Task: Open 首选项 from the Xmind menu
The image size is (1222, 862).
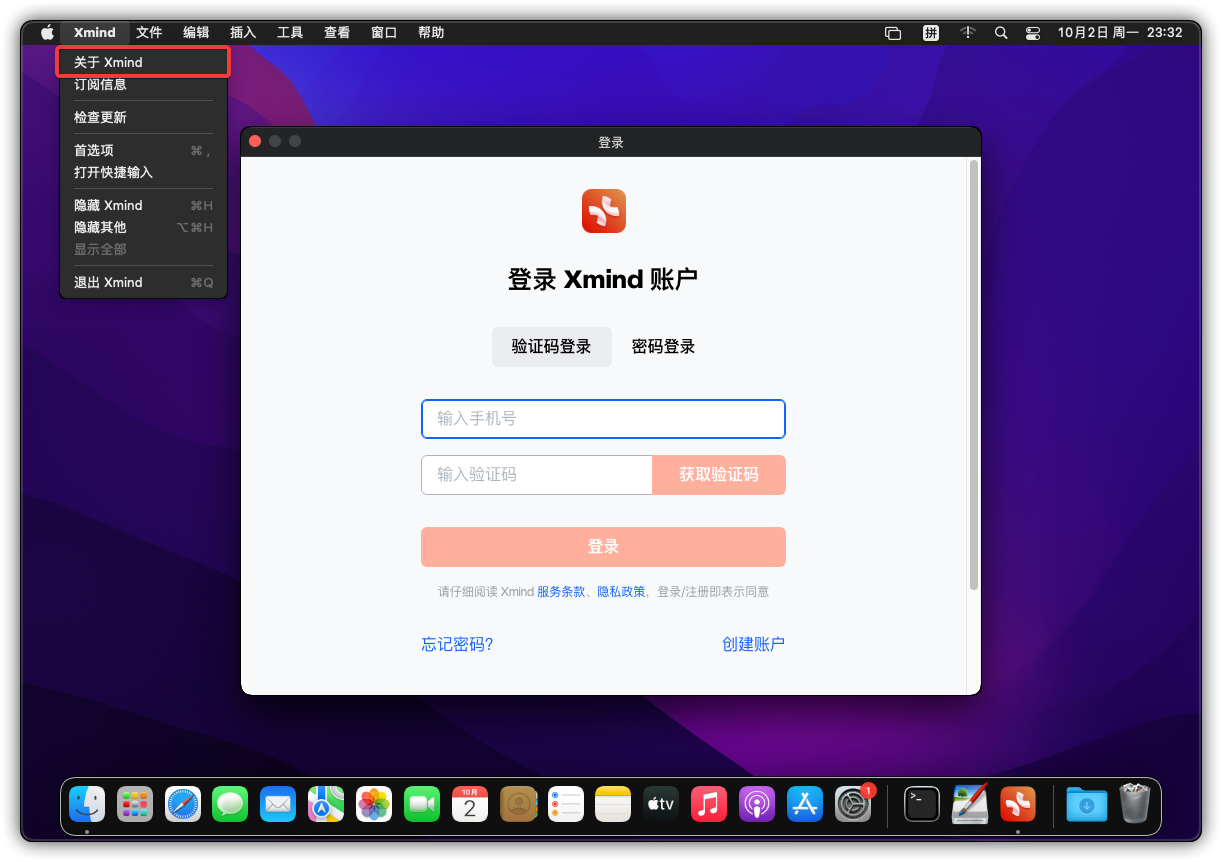Action: coord(94,150)
